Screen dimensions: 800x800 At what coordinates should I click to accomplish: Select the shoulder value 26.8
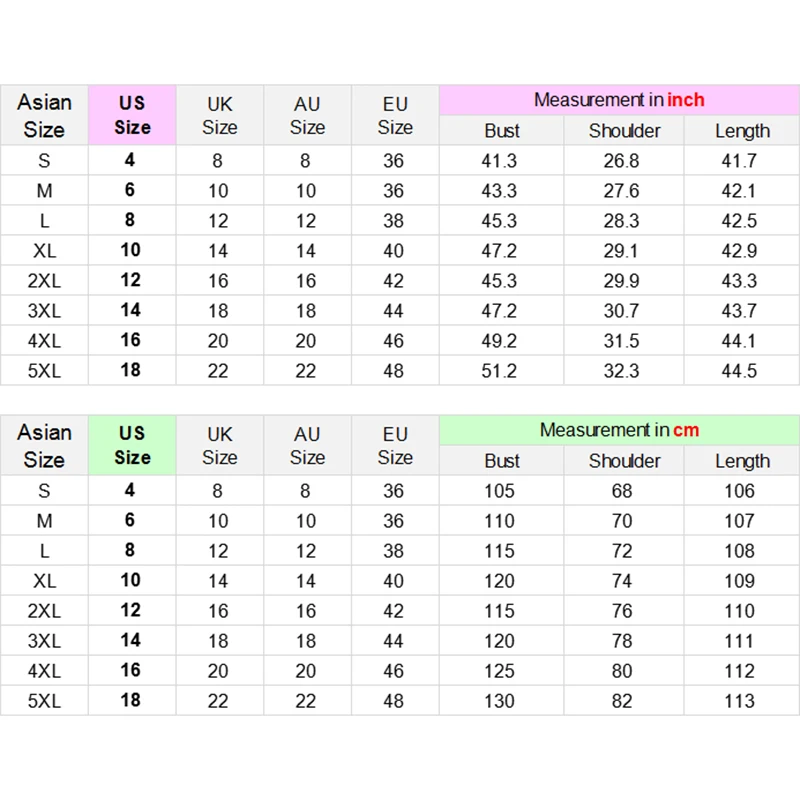621,161
